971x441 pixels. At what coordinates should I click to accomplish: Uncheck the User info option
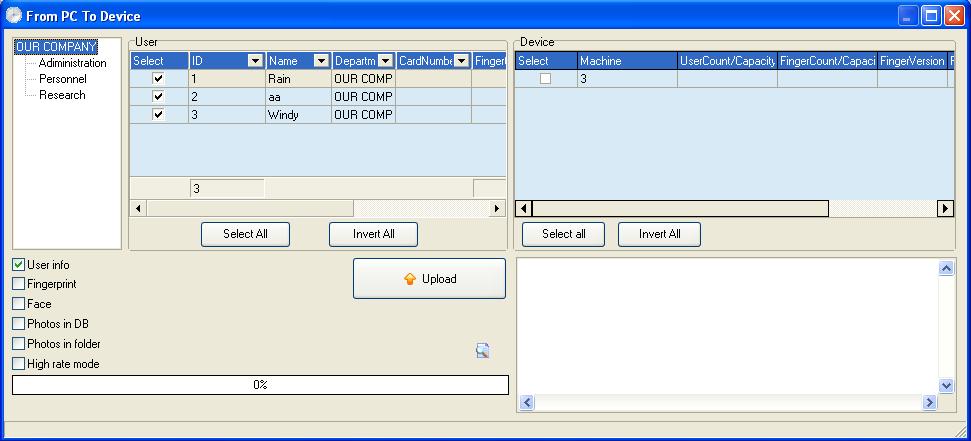pyautogui.click(x=19, y=264)
